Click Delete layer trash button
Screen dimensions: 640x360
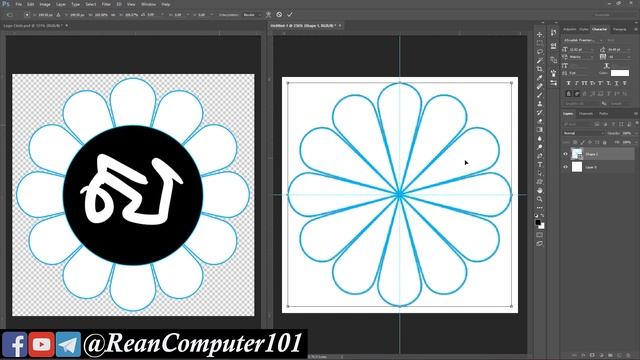pos(629,356)
